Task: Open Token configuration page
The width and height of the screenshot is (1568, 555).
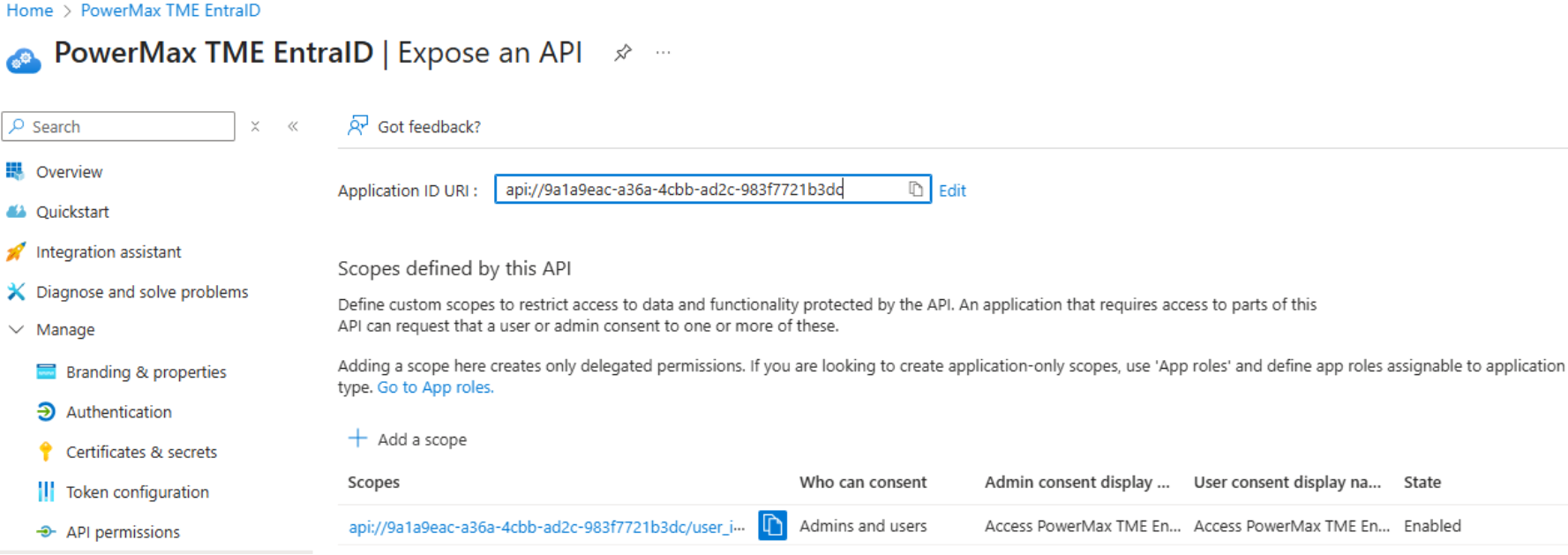Action: coord(138,492)
